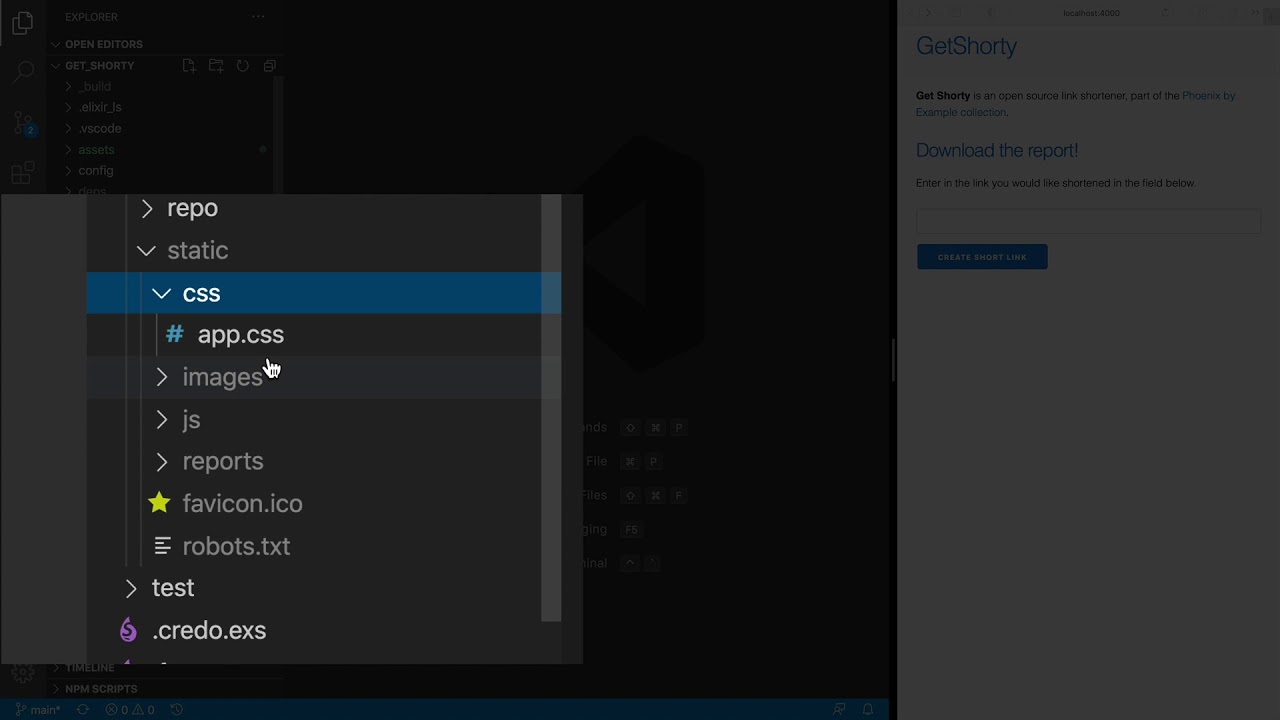This screenshot has width=1280, height=720.
Task: Click New File icon in GET_SHORTY header
Action: point(189,66)
